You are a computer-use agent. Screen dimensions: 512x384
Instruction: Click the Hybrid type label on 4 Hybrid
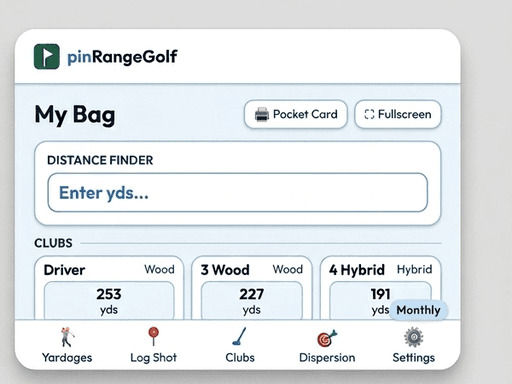point(414,269)
